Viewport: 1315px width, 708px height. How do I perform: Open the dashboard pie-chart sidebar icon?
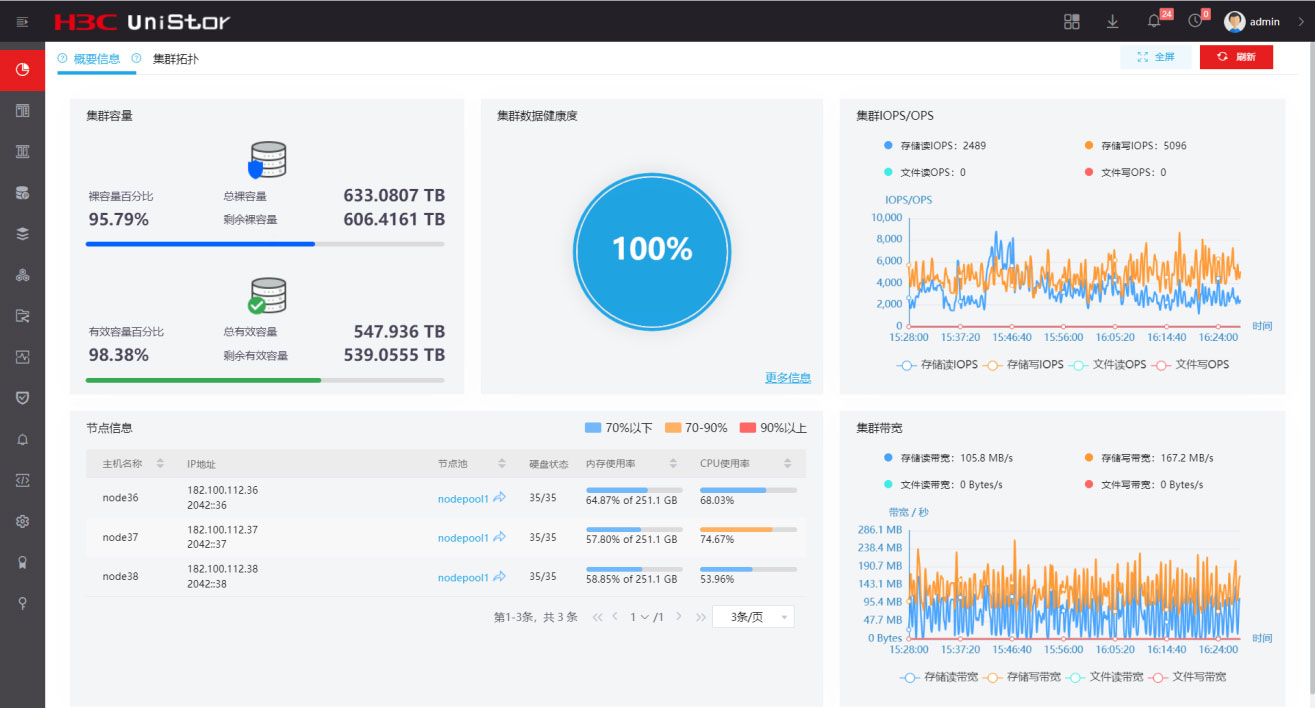(22, 70)
